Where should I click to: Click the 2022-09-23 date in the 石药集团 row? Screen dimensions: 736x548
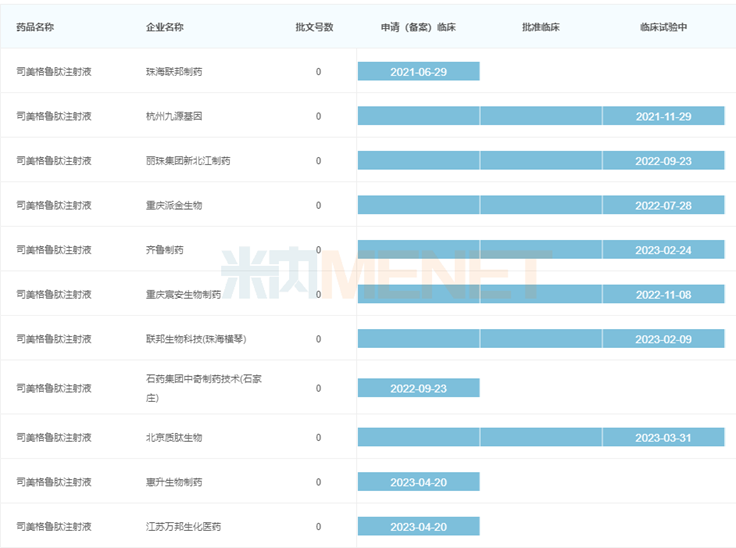point(419,388)
